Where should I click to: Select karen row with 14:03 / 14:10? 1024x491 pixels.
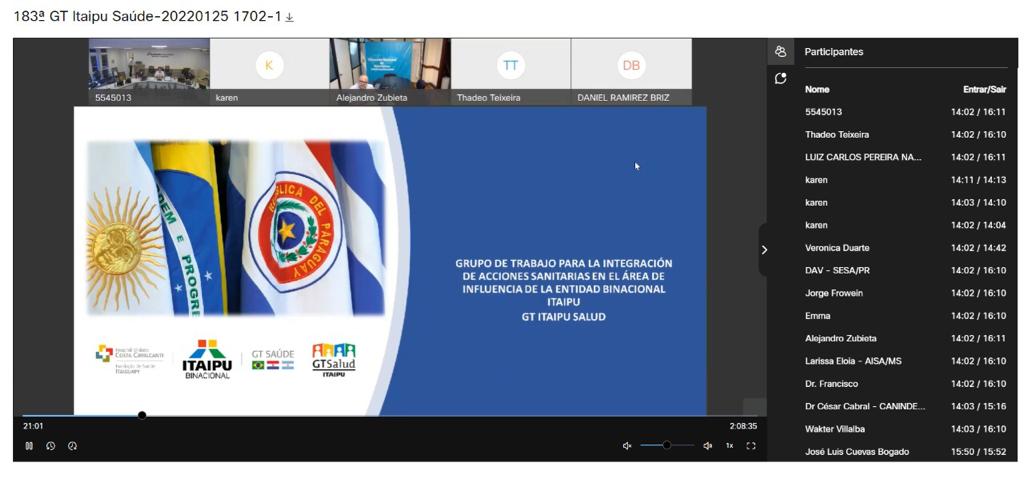pos(905,202)
